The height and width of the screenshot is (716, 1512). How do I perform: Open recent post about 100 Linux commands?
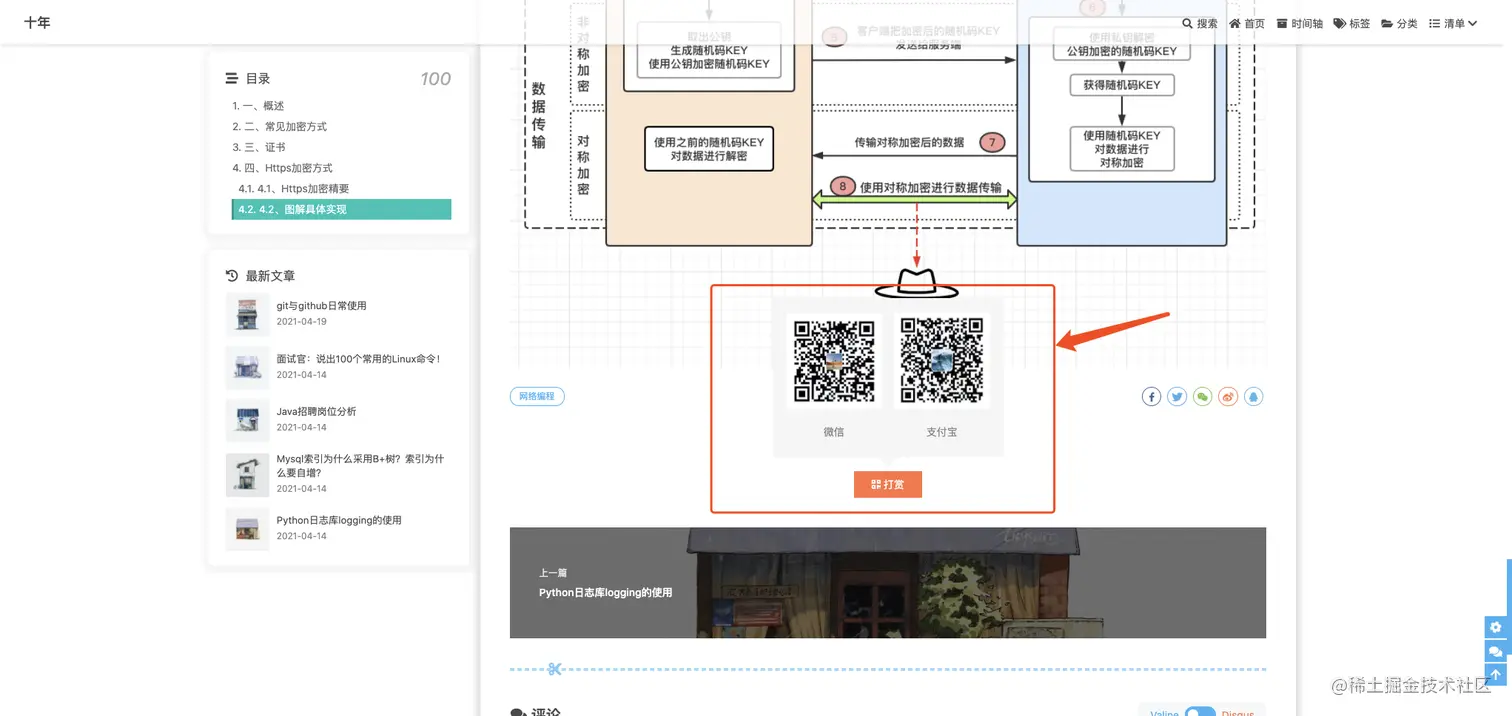point(358,359)
